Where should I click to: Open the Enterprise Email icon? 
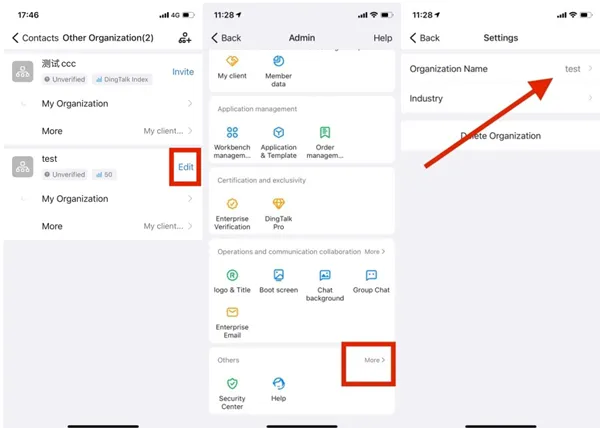(x=232, y=312)
